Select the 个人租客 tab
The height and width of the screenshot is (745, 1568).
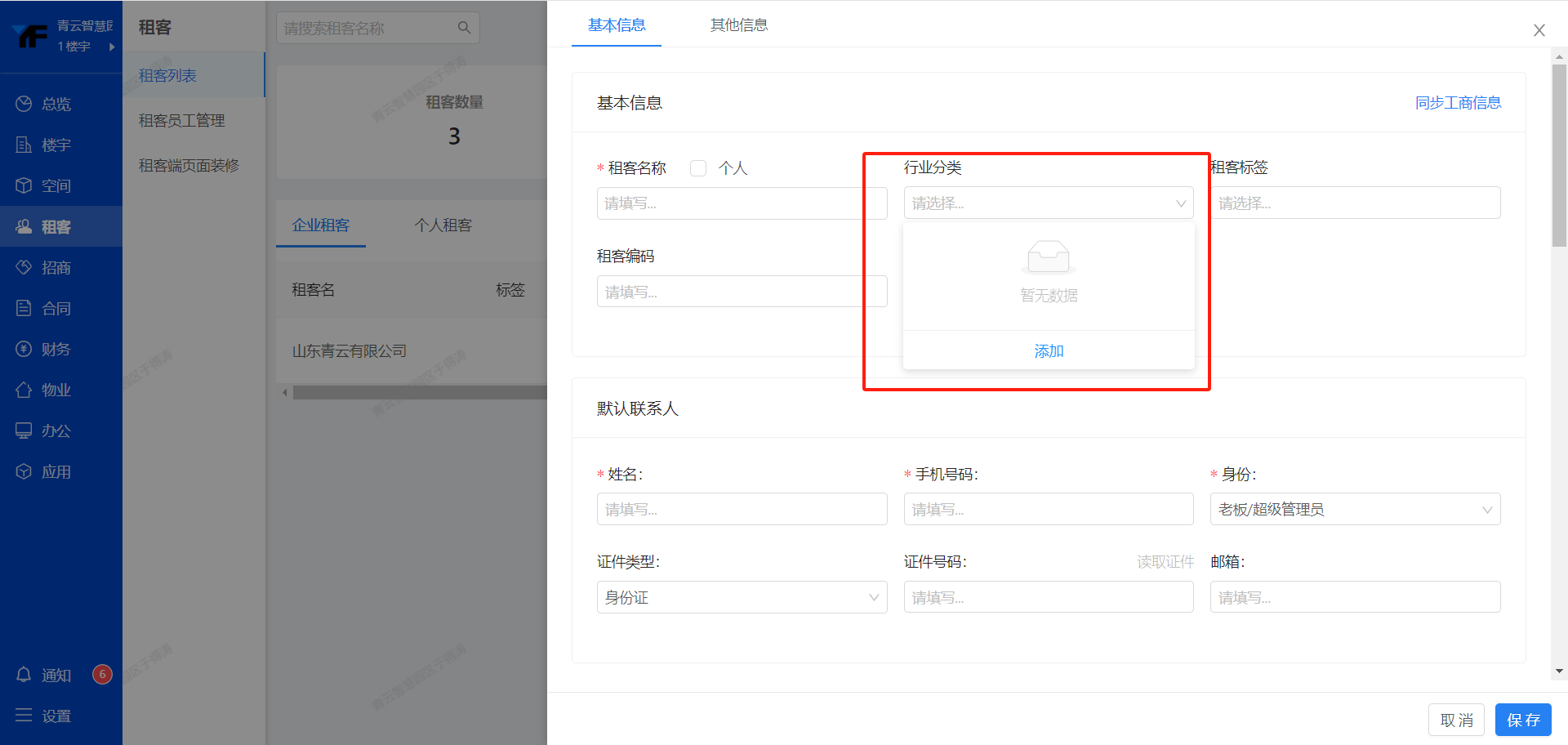point(443,225)
